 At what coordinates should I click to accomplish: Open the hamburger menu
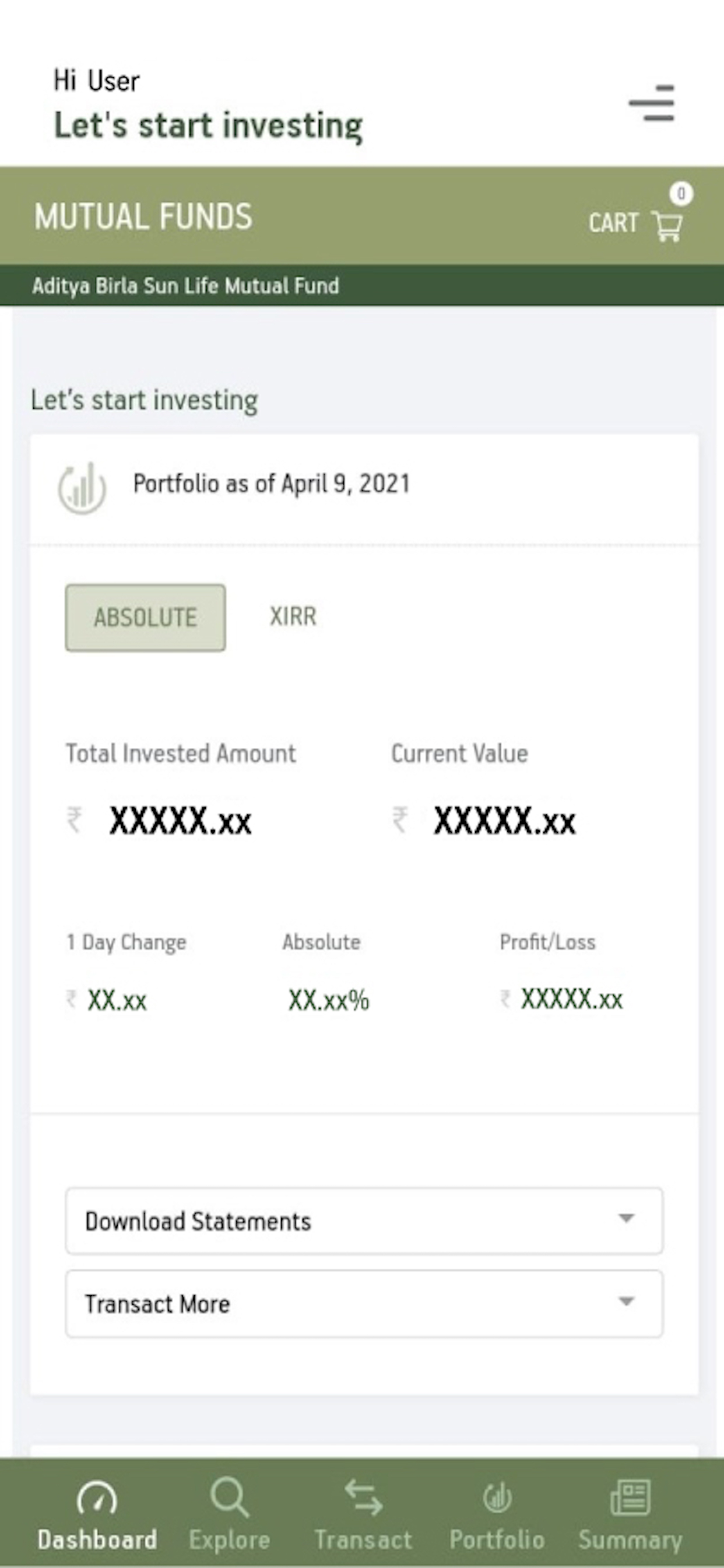[652, 103]
